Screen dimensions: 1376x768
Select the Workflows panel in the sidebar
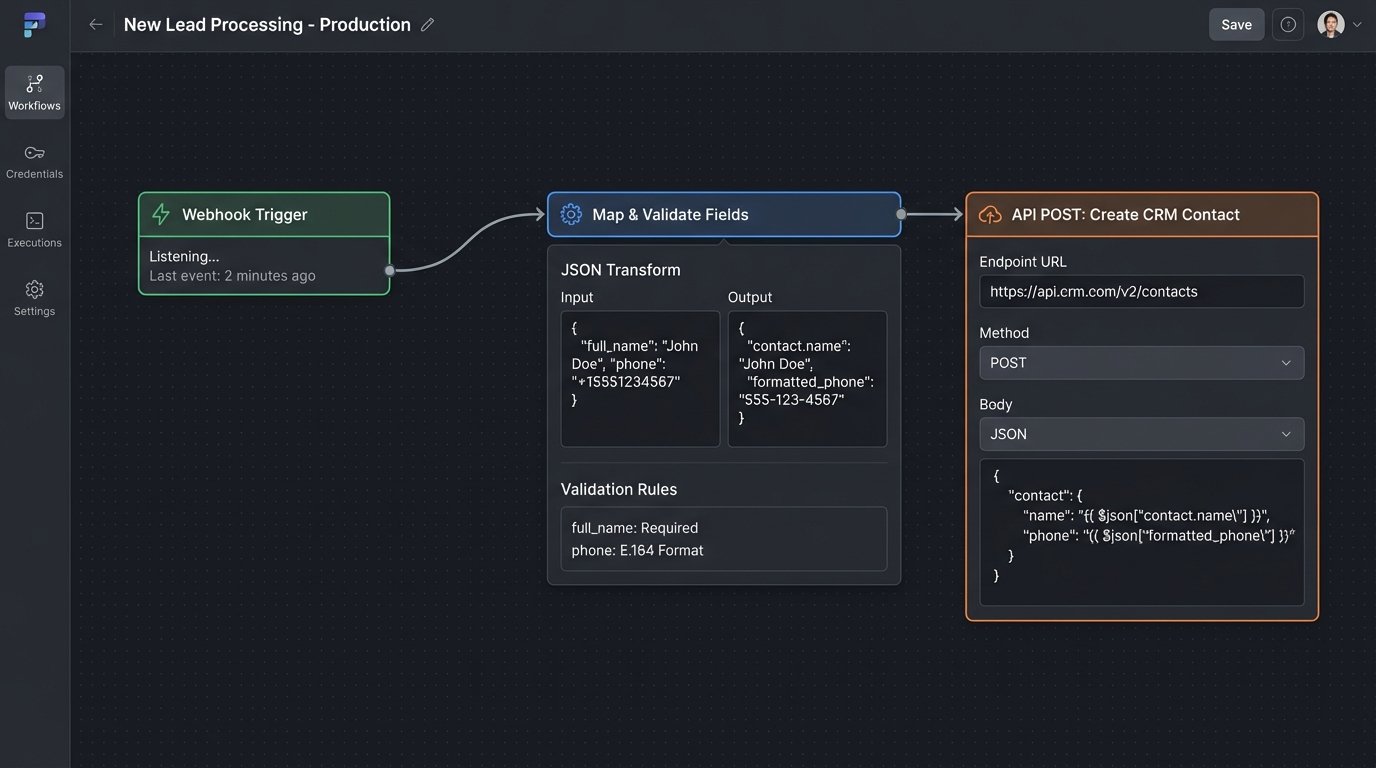pos(34,91)
